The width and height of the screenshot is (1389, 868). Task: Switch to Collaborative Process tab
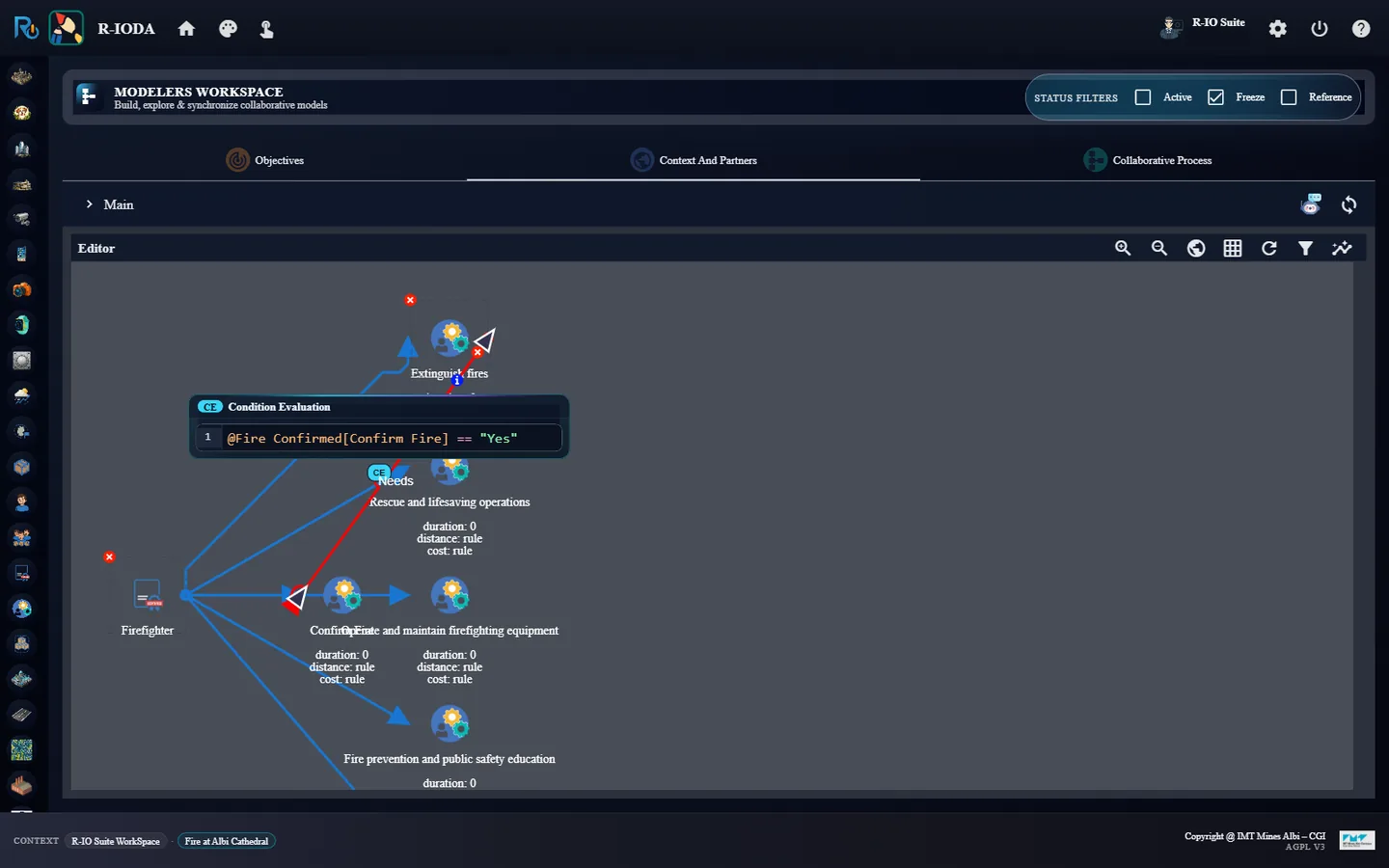[1148, 160]
